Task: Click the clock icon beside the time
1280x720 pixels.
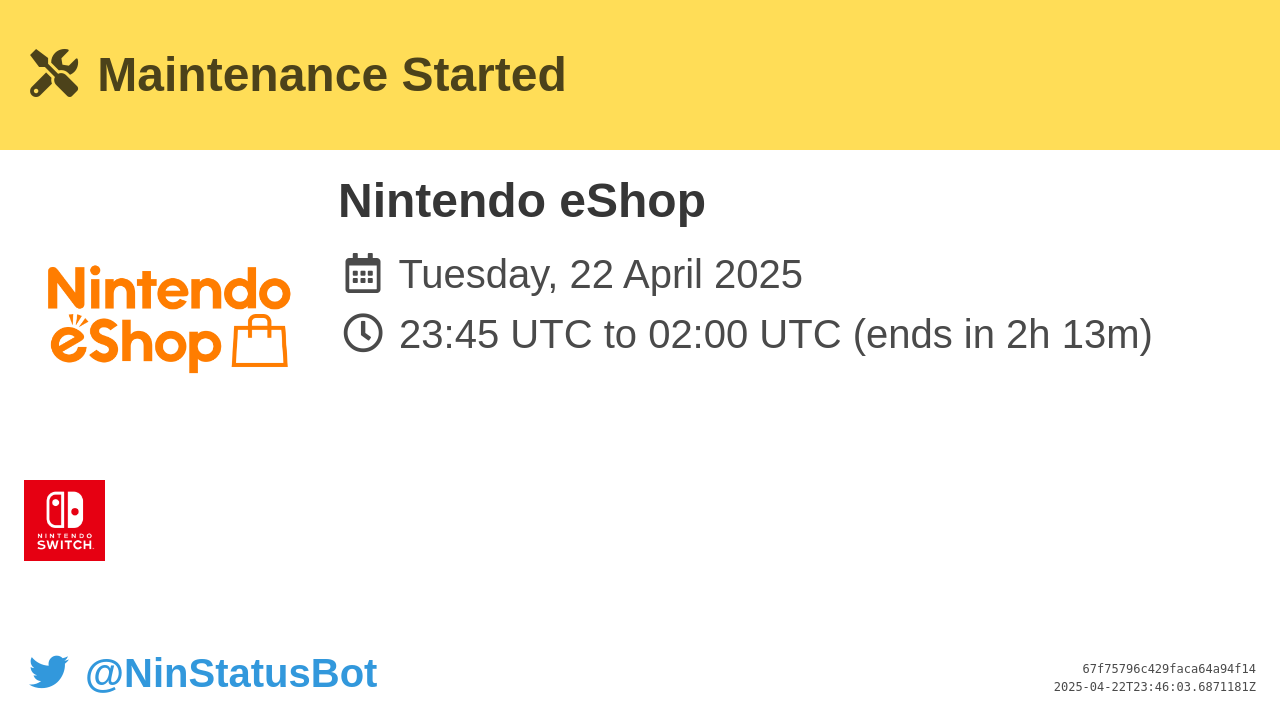Action: [x=363, y=333]
